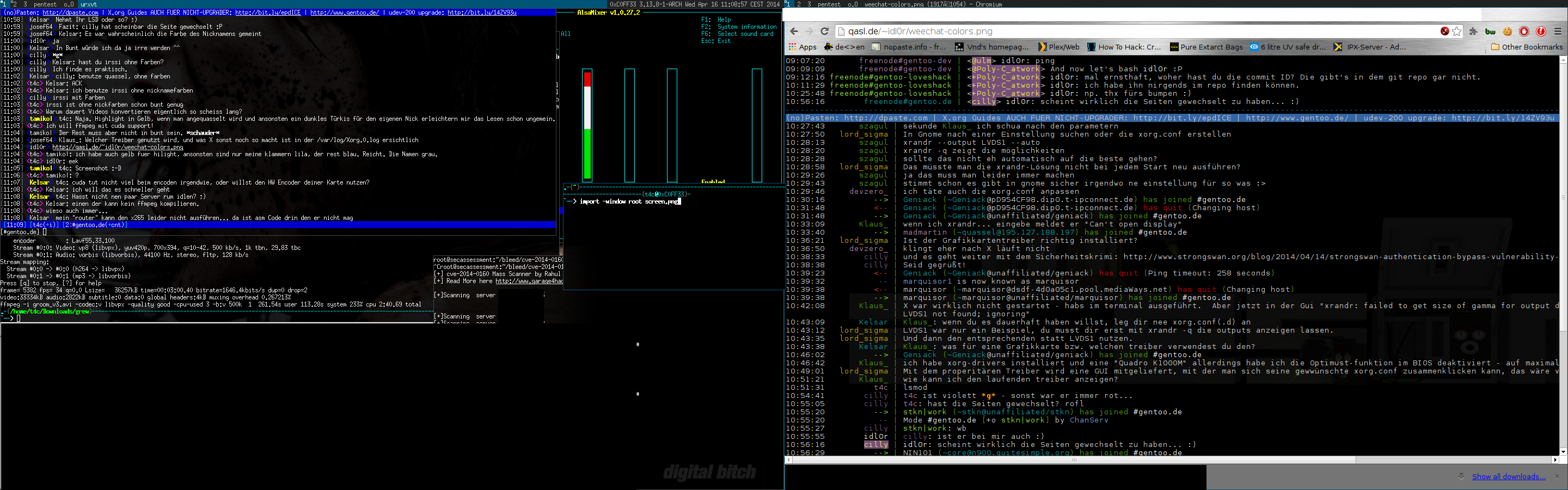Click the highlighted 'cilly' nick at 10:56:16
The height and width of the screenshot is (490, 1568).
(x=876, y=445)
